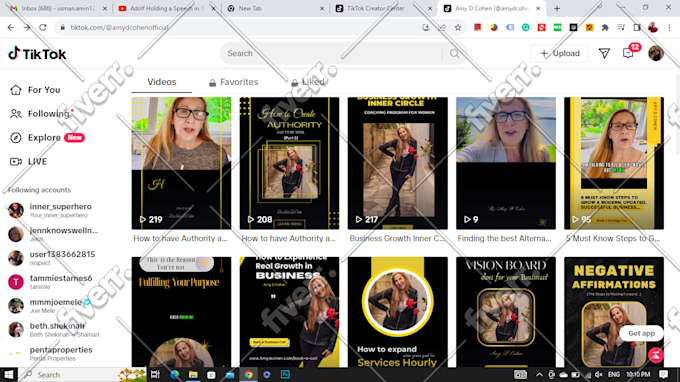The width and height of the screenshot is (680, 382).
Task: Click the 'Finding the best Alterna...' caption
Action: [504, 238]
